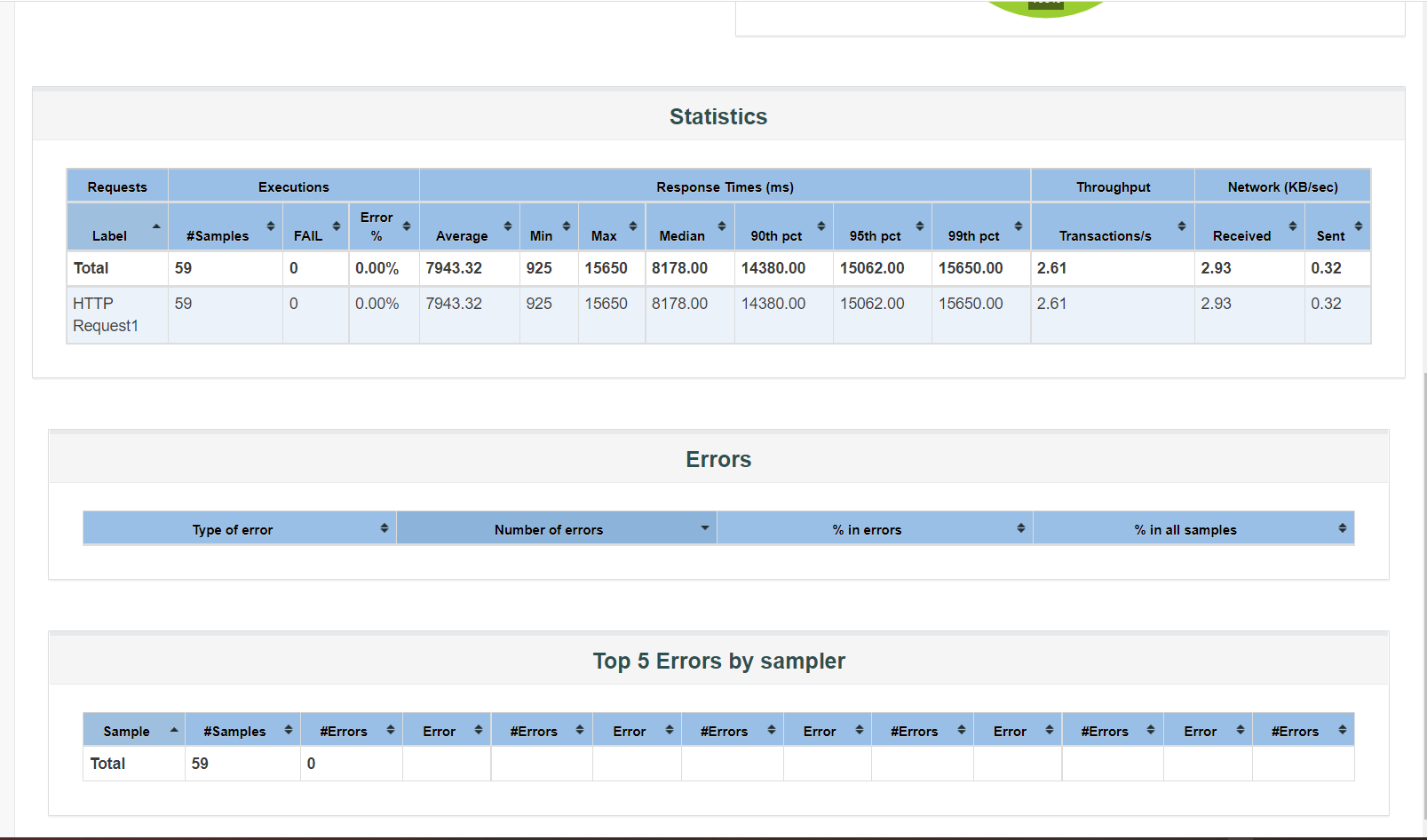Select the Statistics section heading

pos(717,116)
